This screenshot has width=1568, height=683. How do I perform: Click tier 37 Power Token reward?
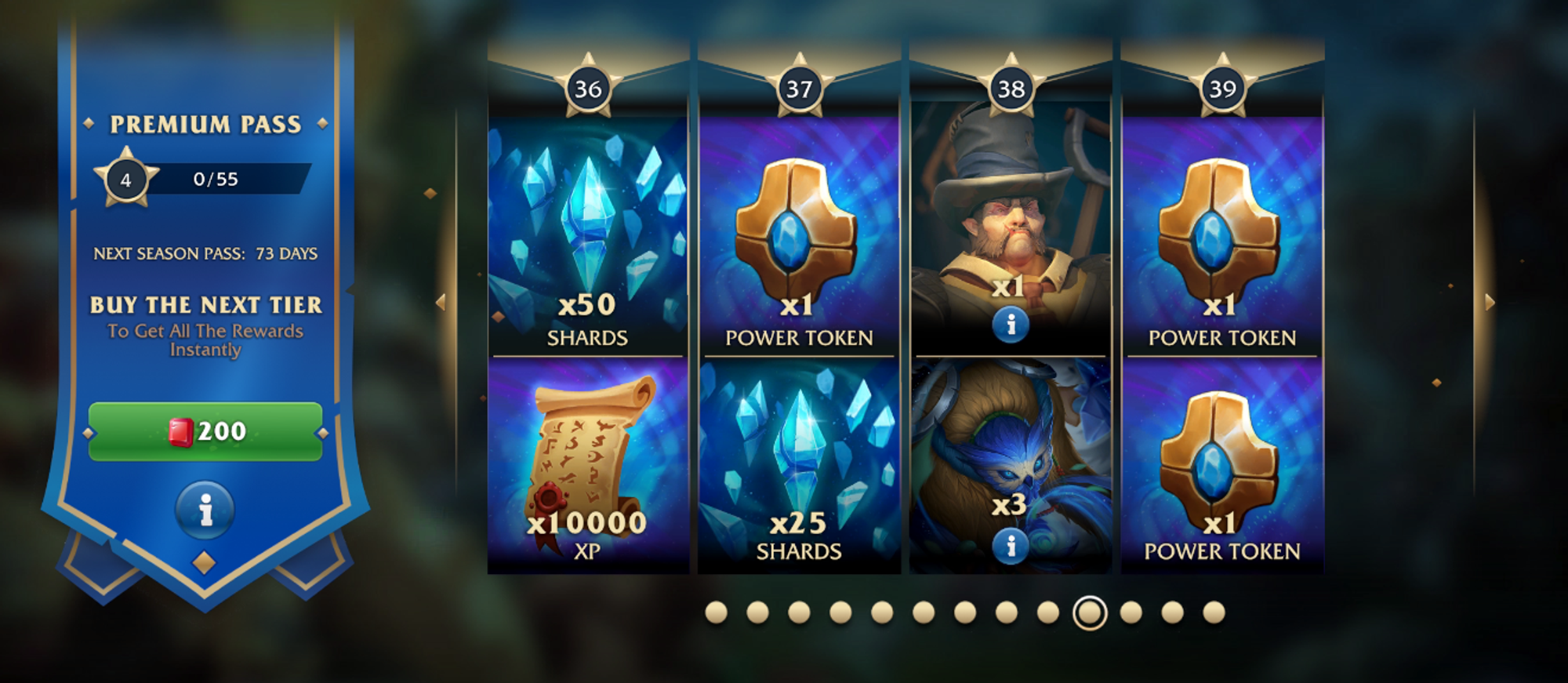(x=799, y=237)
